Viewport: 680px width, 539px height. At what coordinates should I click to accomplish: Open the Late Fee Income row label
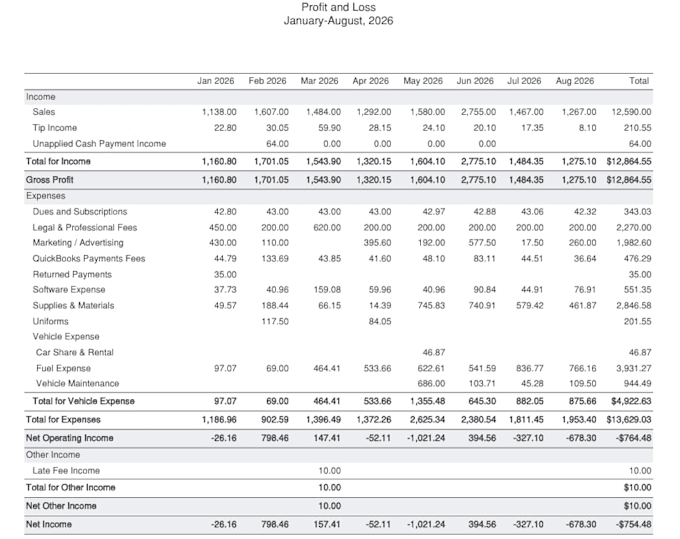tap(66, 471)
